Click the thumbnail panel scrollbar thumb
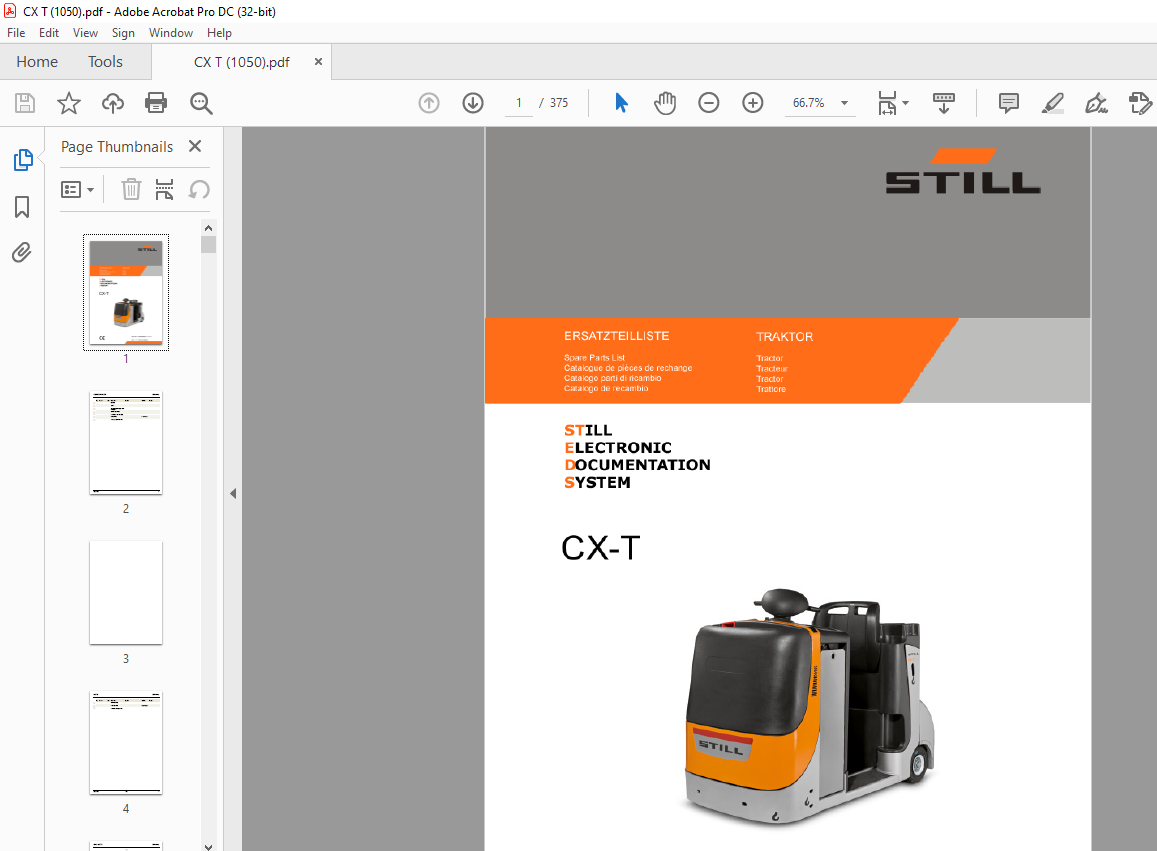1157x851 pixels. click(x=208, y=244)
